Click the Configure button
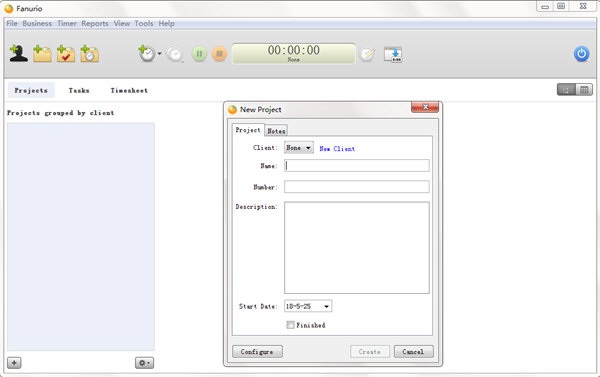Image resolution: width=600 pixels, height=377 pixels. (257, 351)
